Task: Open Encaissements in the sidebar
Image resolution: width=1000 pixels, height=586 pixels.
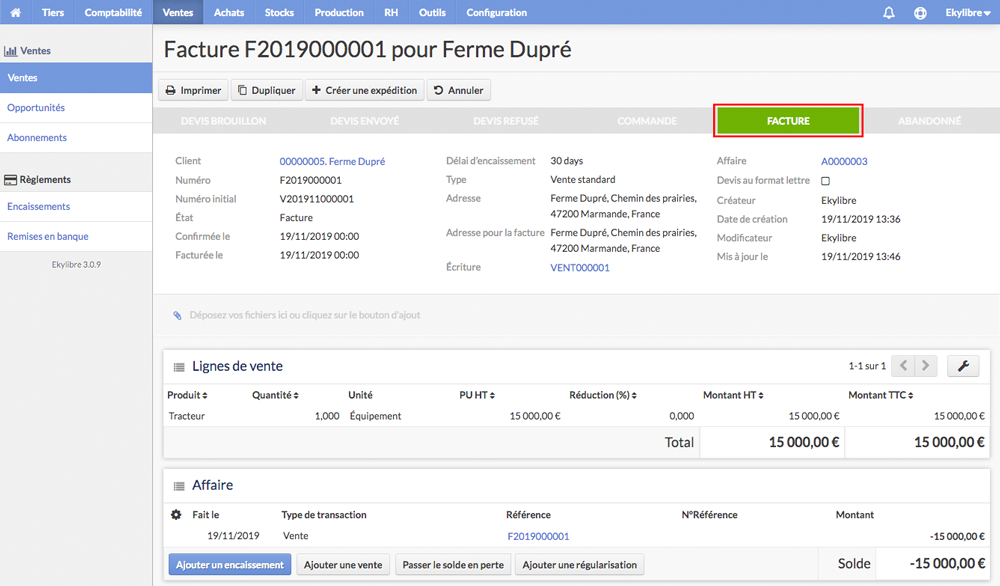Action: 76,207
